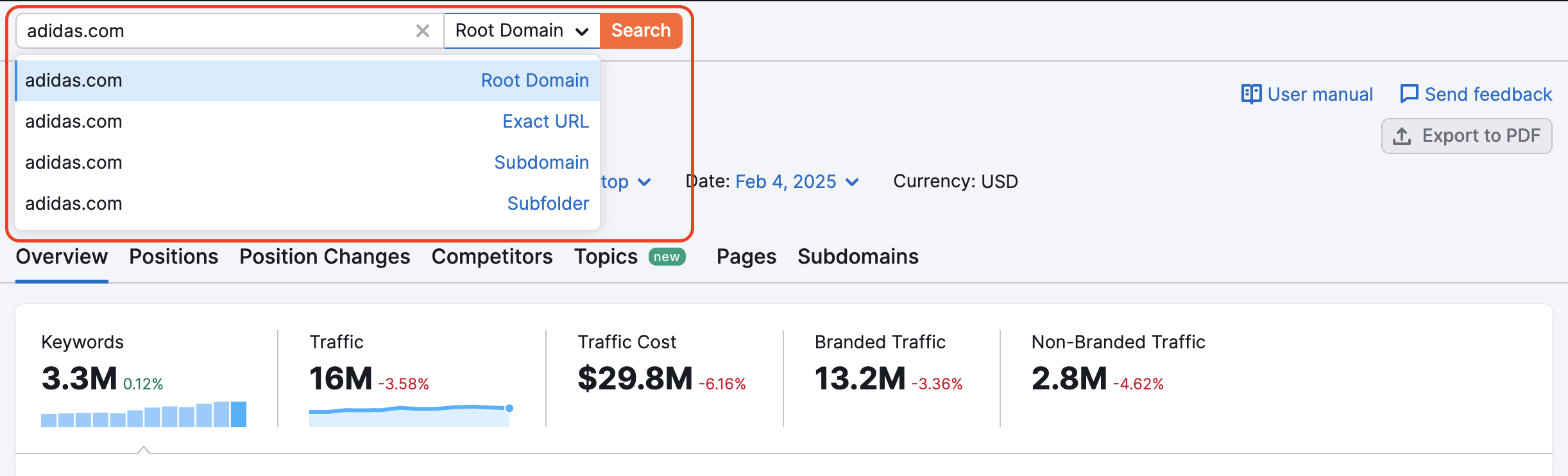Click the Traffic trend line chart

point(411,415)
